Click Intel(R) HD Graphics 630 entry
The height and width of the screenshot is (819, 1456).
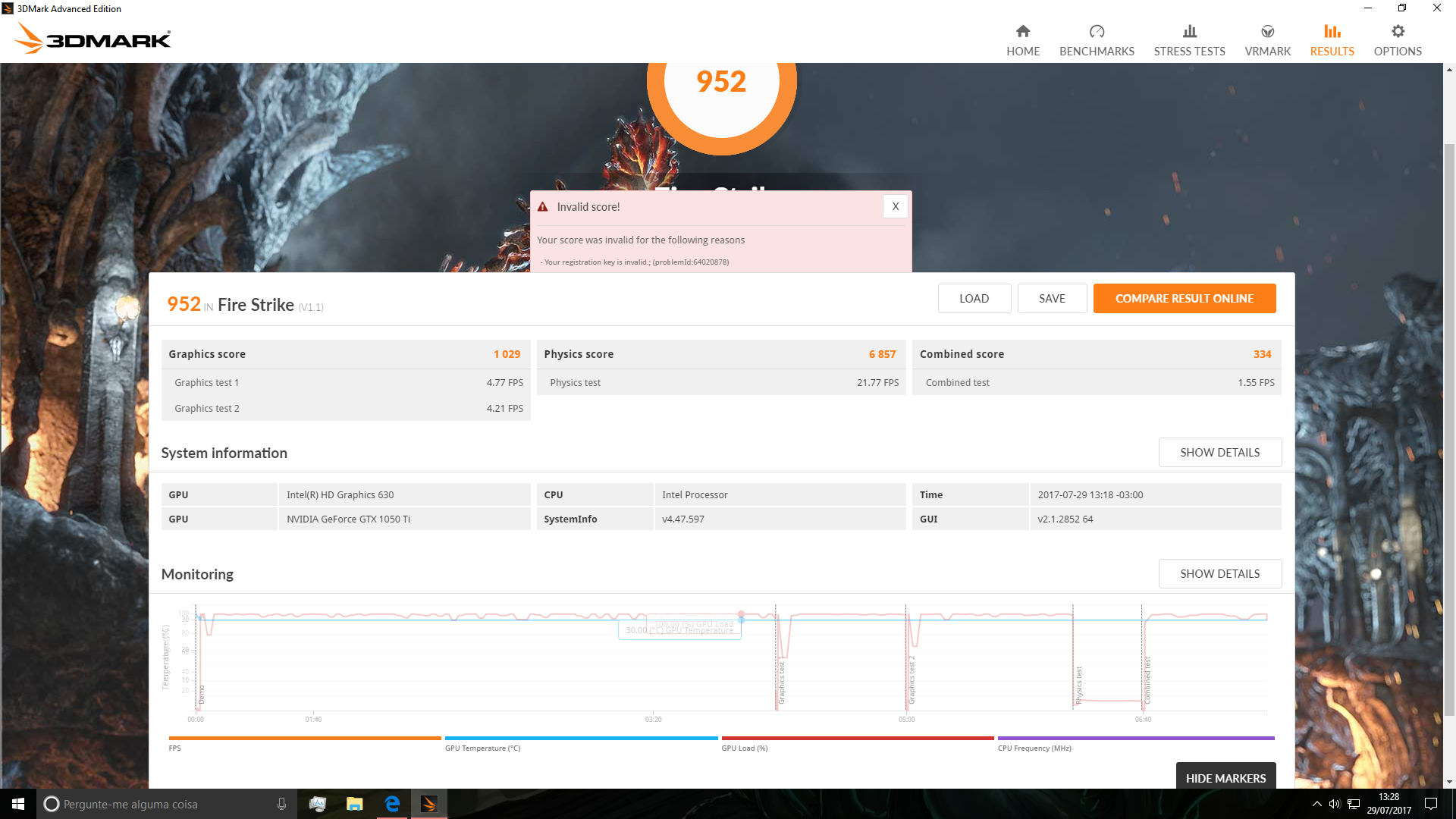click(340, 494)
